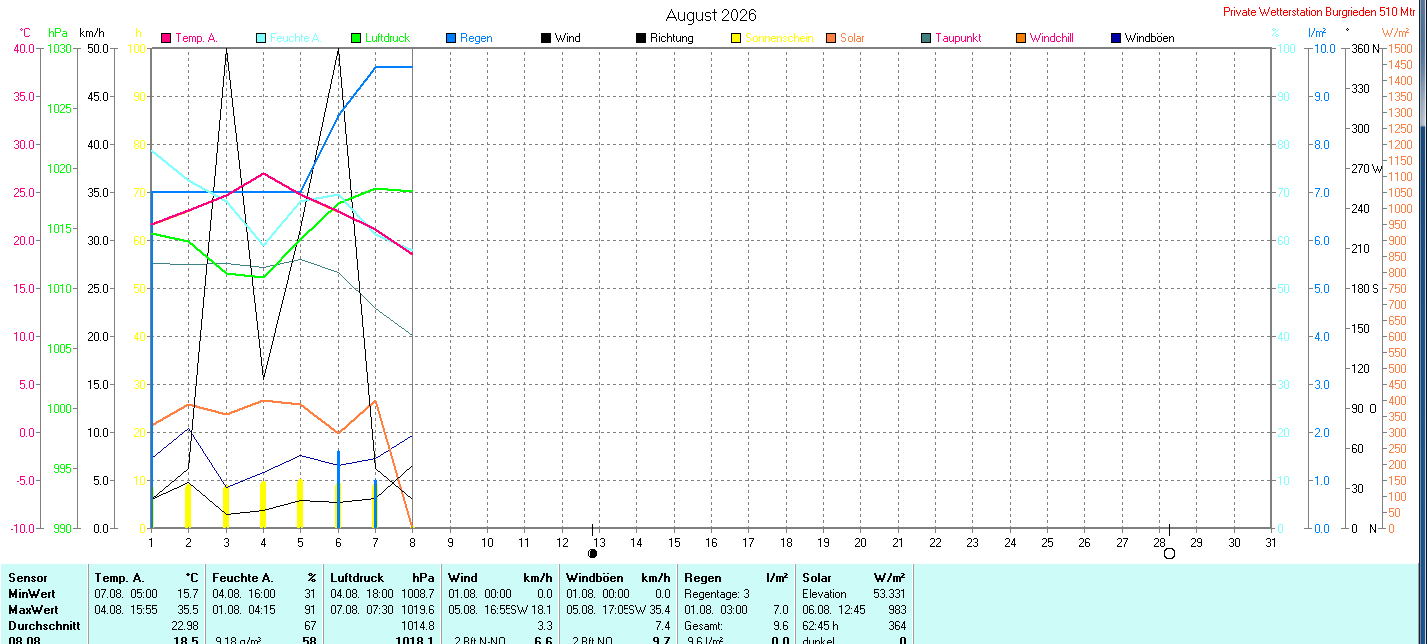The image size is (1427, 644).
Task: Click the pink Temp. A. legend color square
Action: (166, 38)
